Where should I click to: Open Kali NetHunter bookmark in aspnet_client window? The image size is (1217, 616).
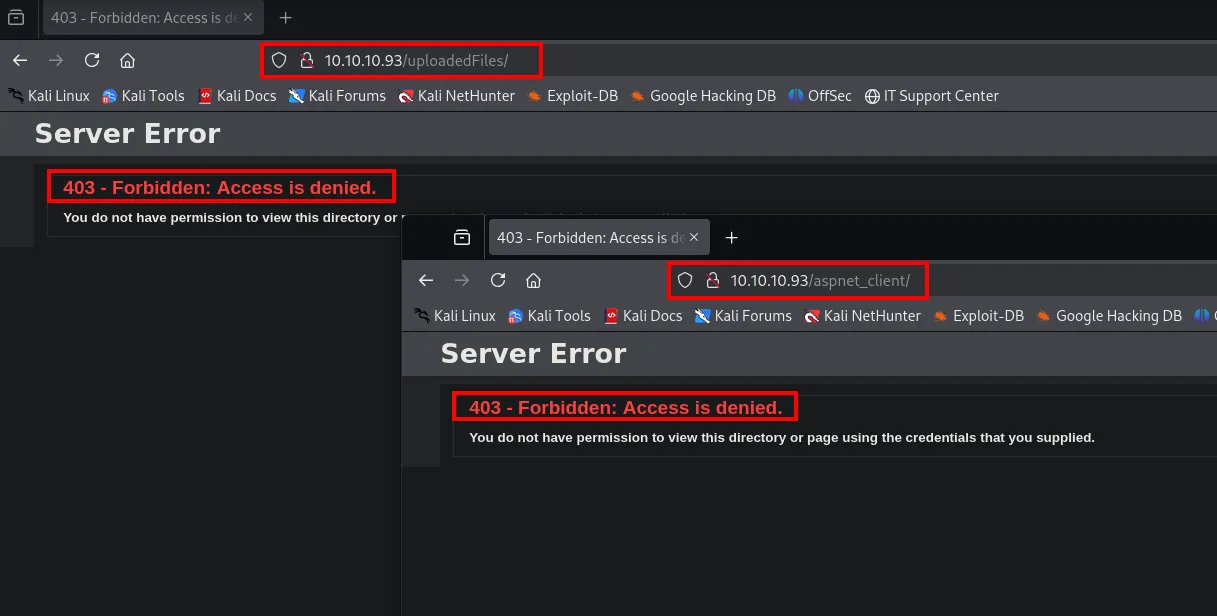point(862,316)
